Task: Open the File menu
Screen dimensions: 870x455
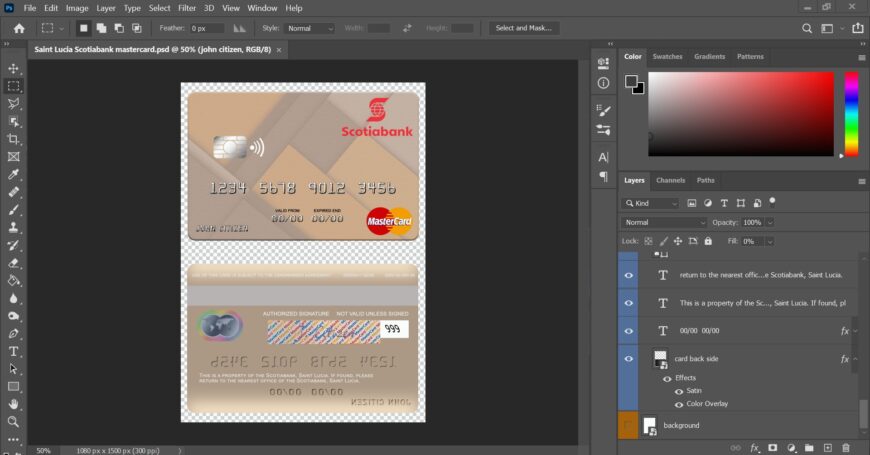Action: click(30, 8)
